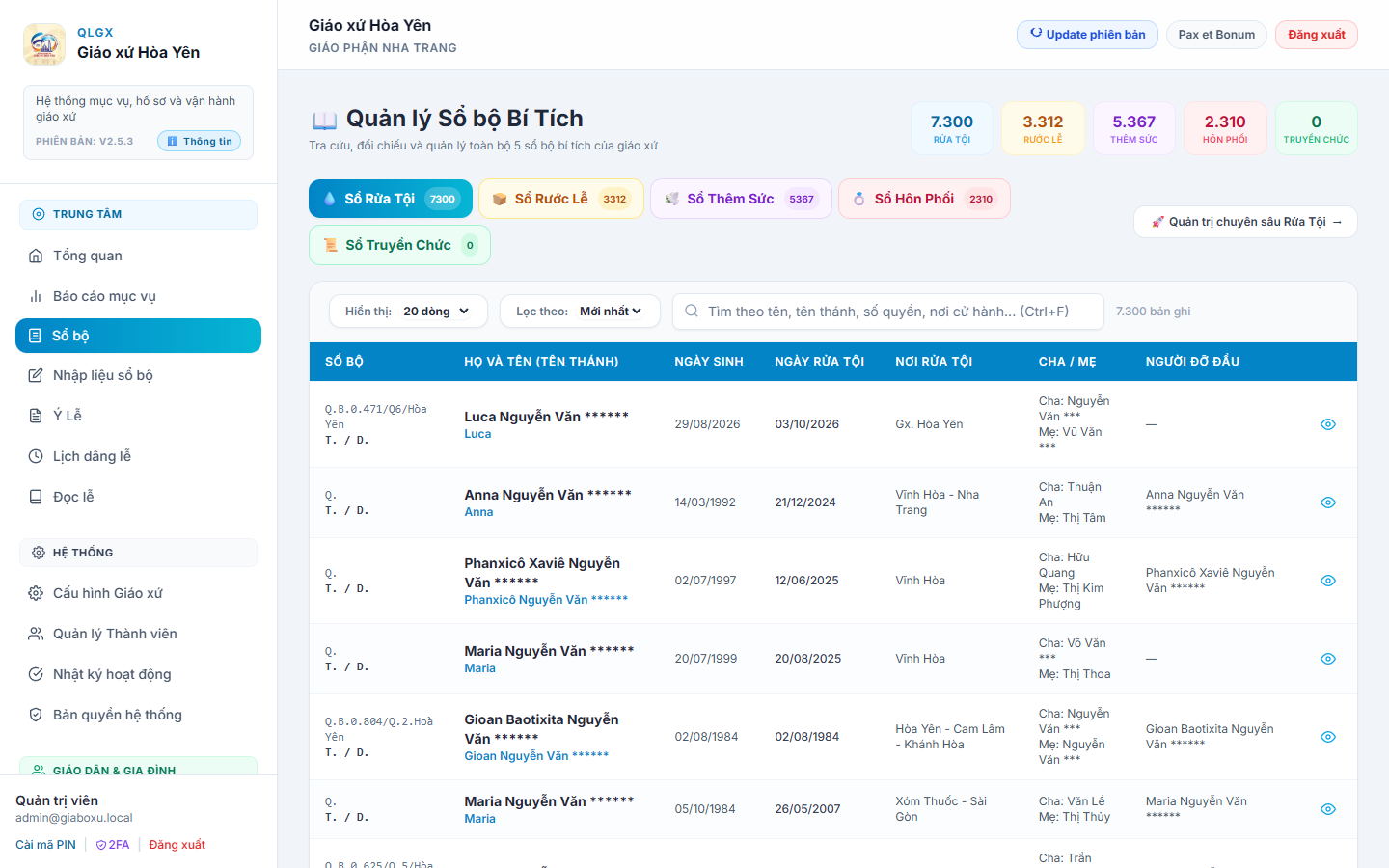1389x868 pixels.
Task: Click the Pax et Bonum button
Action: (x=1216, y=35)
